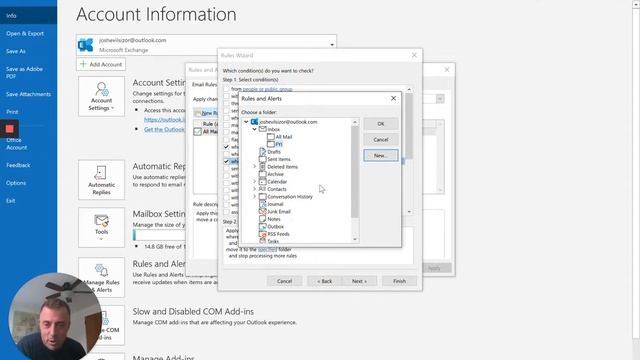
Task: Open Feedback in the sidebar
Action: [x=29, y=165]
